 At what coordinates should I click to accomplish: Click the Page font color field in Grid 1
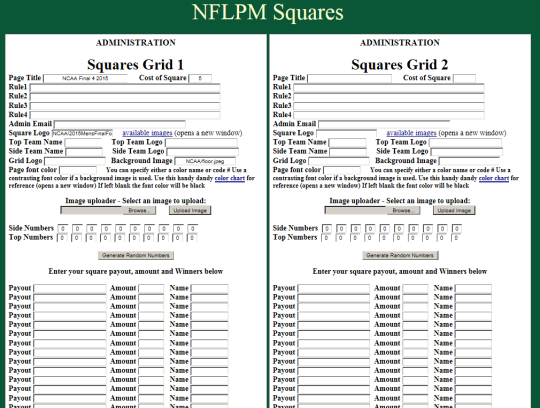click(x=78, y=170)
